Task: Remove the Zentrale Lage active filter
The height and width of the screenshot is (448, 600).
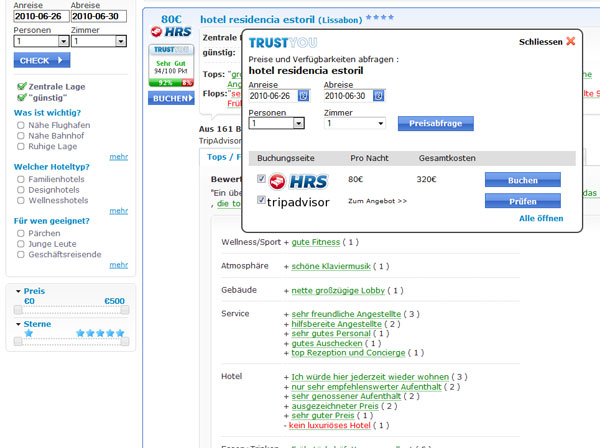Action: coord(22,86)
